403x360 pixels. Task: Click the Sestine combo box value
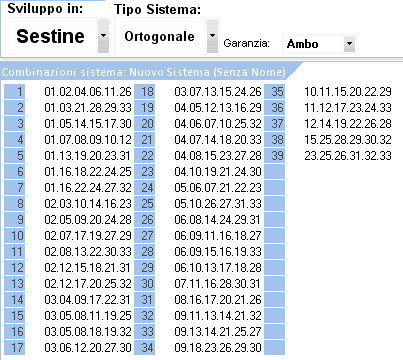tap(51, 36)
